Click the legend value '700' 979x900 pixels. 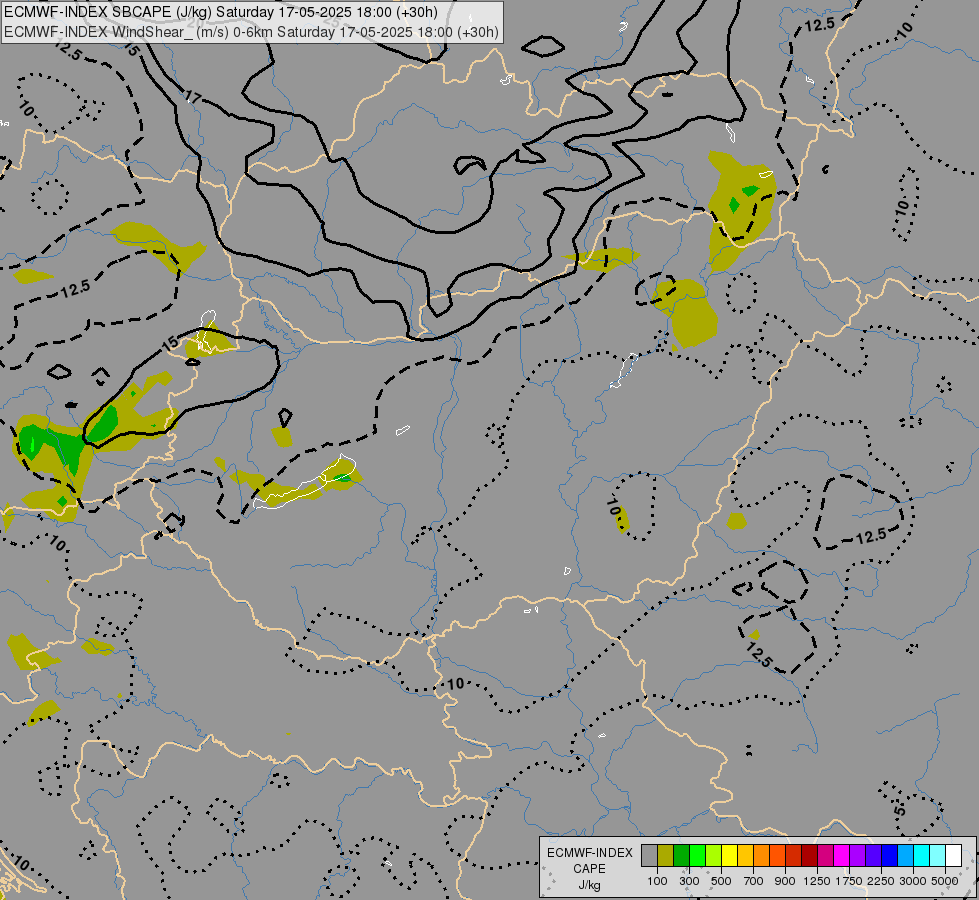click(x=754, y=881)
